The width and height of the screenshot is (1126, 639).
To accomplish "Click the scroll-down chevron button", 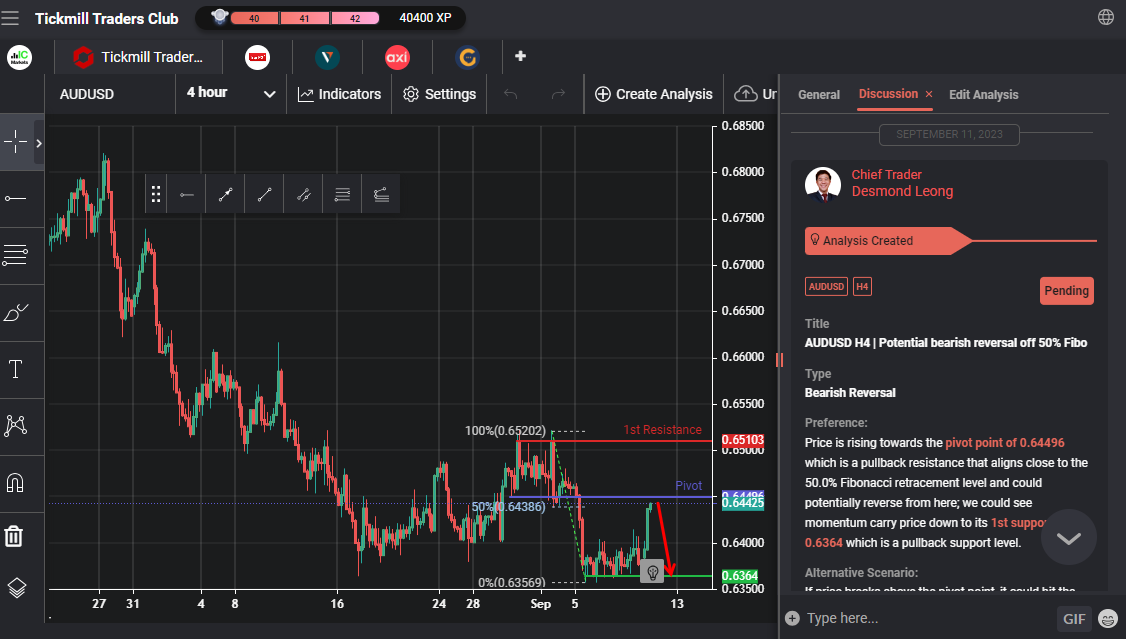I will point(1069,538).
